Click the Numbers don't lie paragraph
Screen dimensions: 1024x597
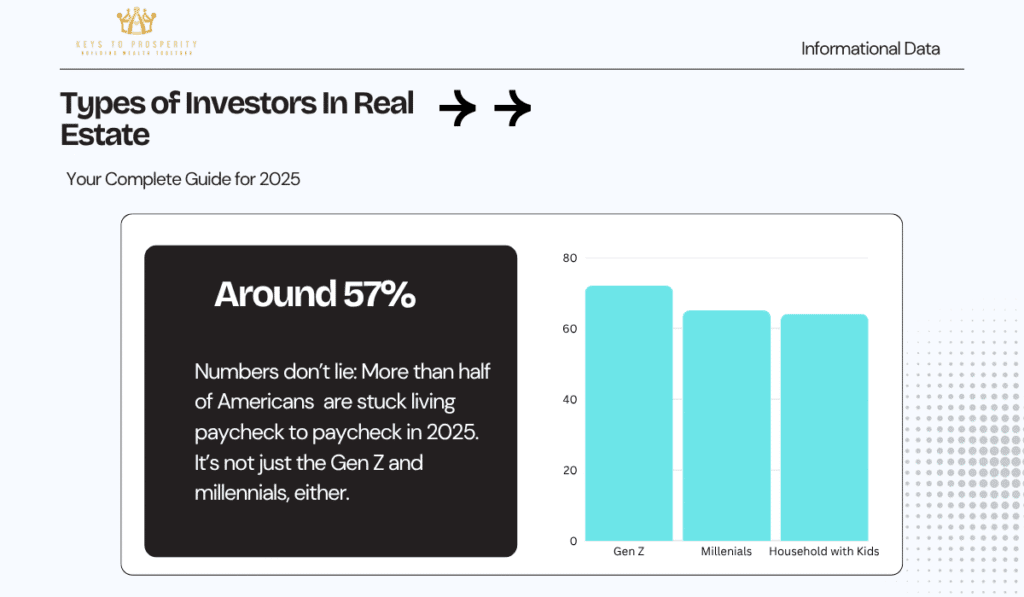[342, 432]
